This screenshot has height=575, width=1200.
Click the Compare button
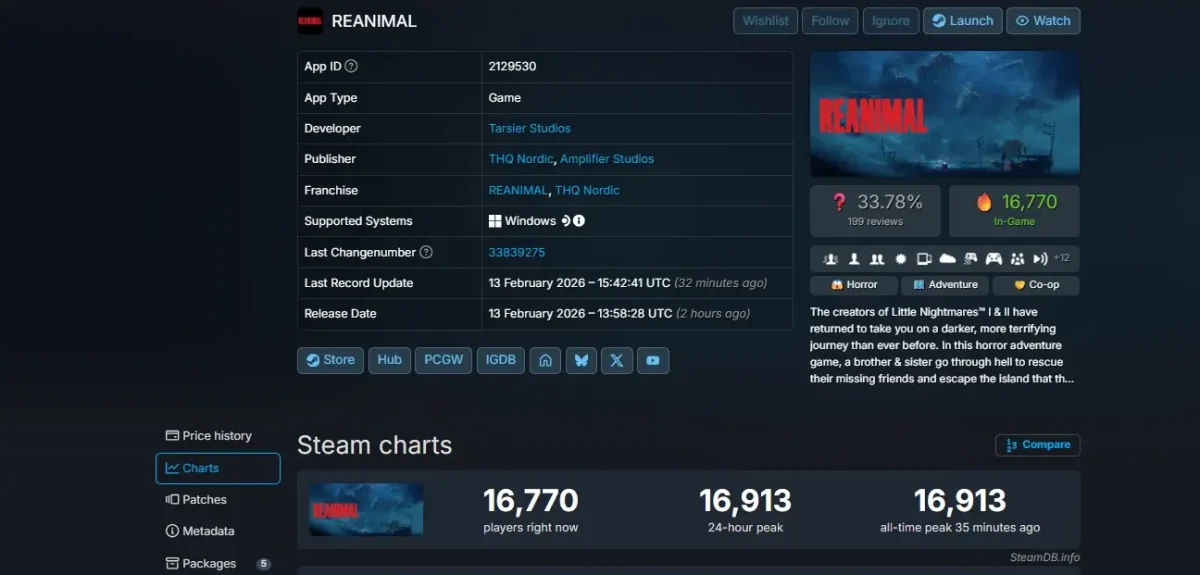1038,445
